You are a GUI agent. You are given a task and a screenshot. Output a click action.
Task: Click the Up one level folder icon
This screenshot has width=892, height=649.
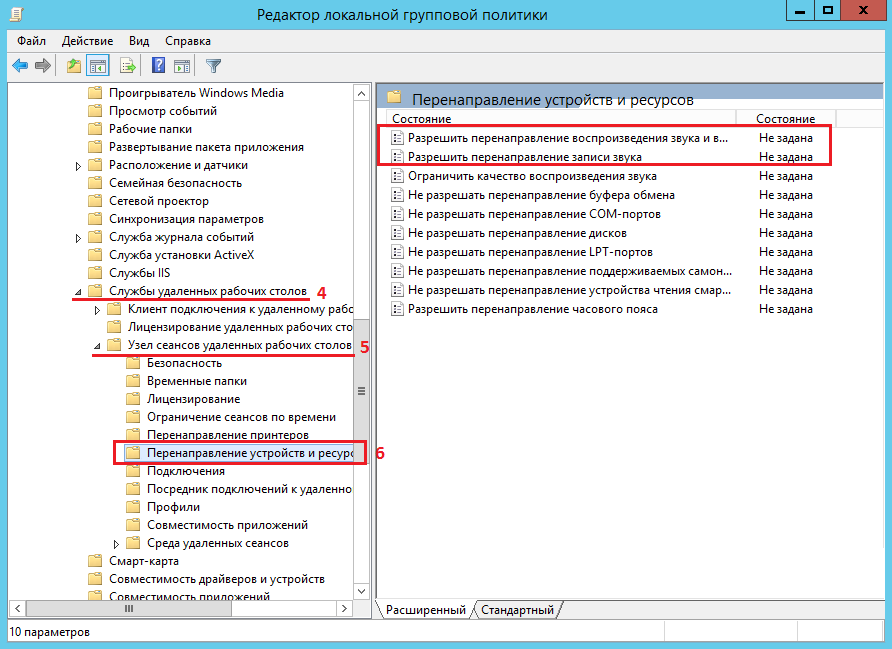[x=73, y=66]
